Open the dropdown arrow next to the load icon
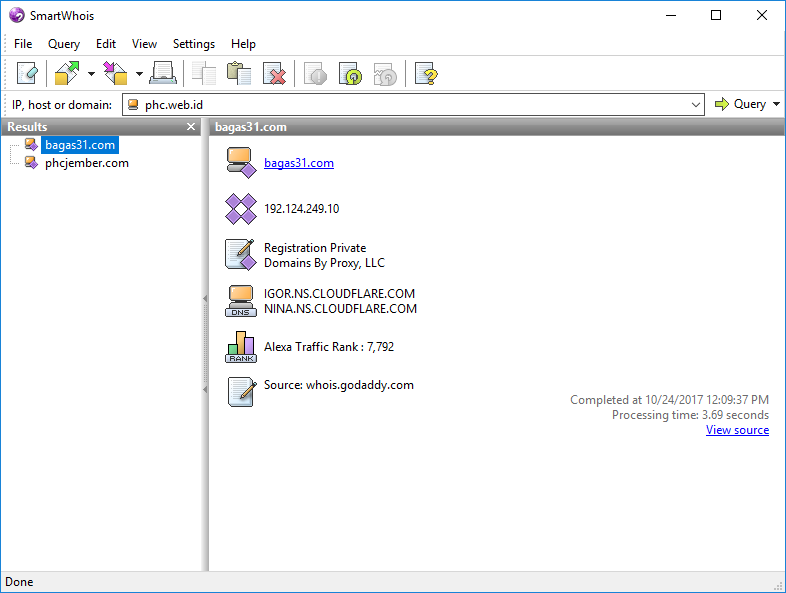The height and width of the screenshot is (593, 786). click(91, 74)
